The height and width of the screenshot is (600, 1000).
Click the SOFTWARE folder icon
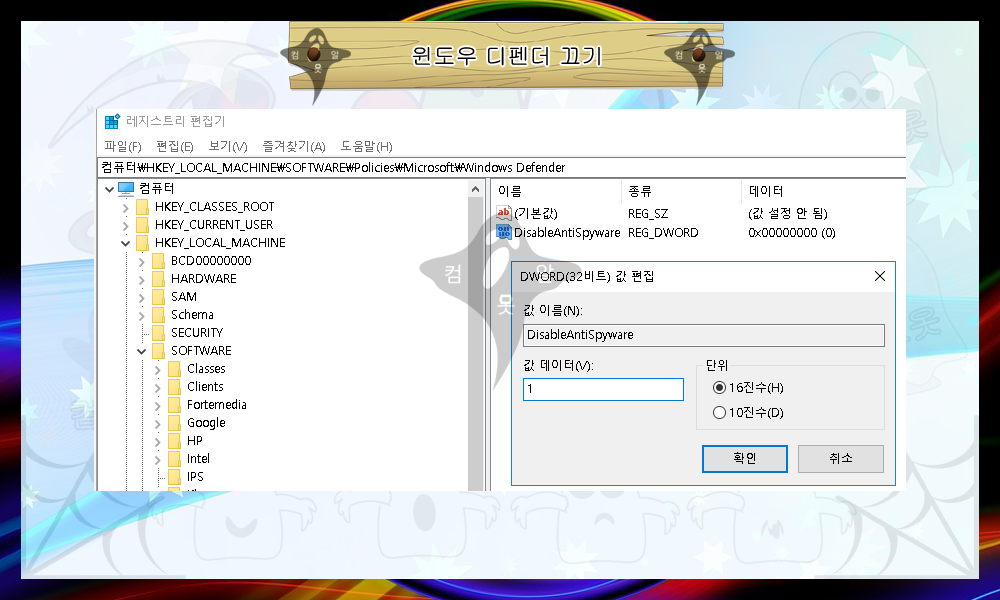click(159, 351)
